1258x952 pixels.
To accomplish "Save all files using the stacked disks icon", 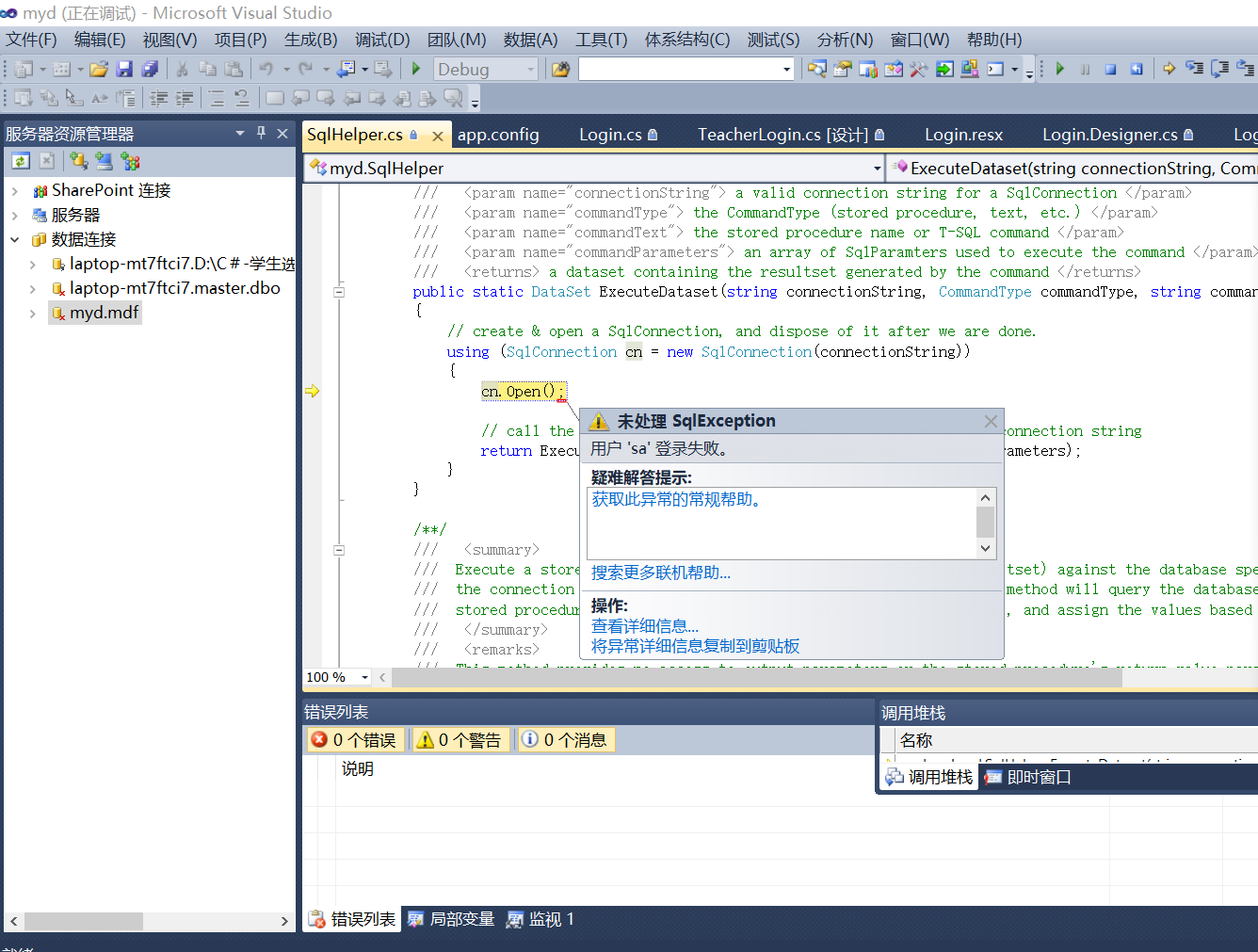I will (150, 69).
